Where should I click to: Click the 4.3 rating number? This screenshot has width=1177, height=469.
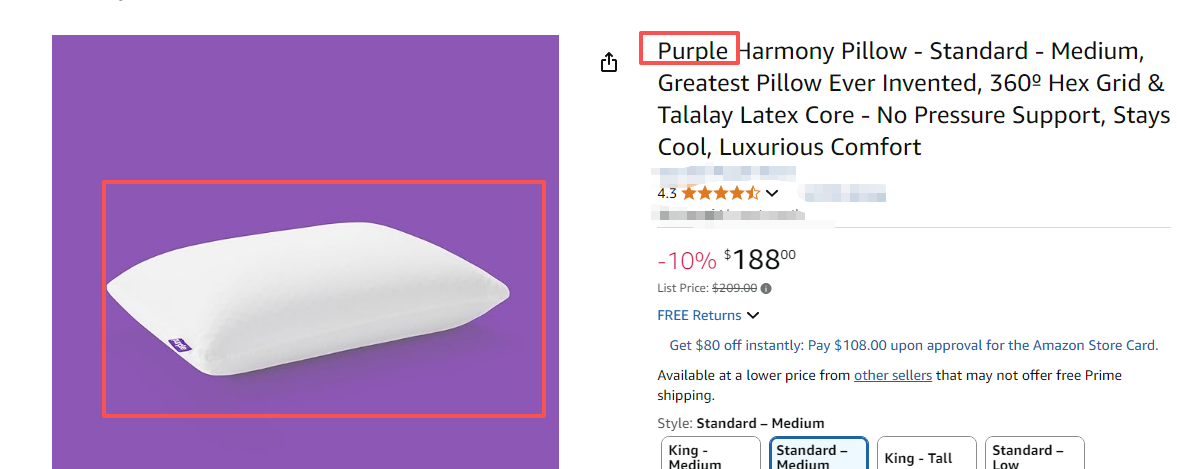667,193
